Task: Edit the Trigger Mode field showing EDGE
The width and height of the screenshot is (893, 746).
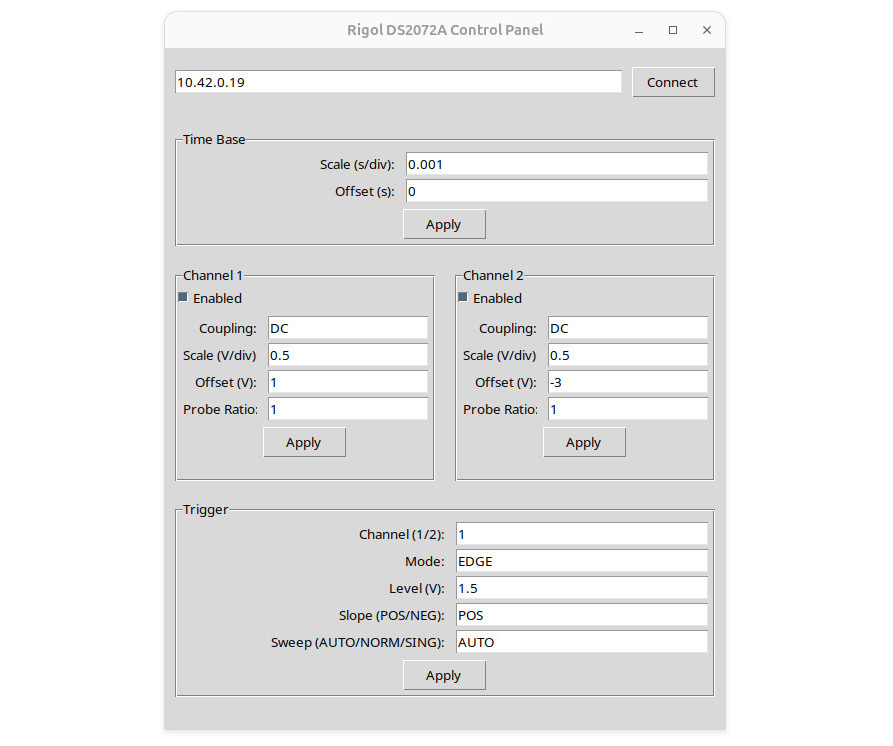Action: (581, 561)
